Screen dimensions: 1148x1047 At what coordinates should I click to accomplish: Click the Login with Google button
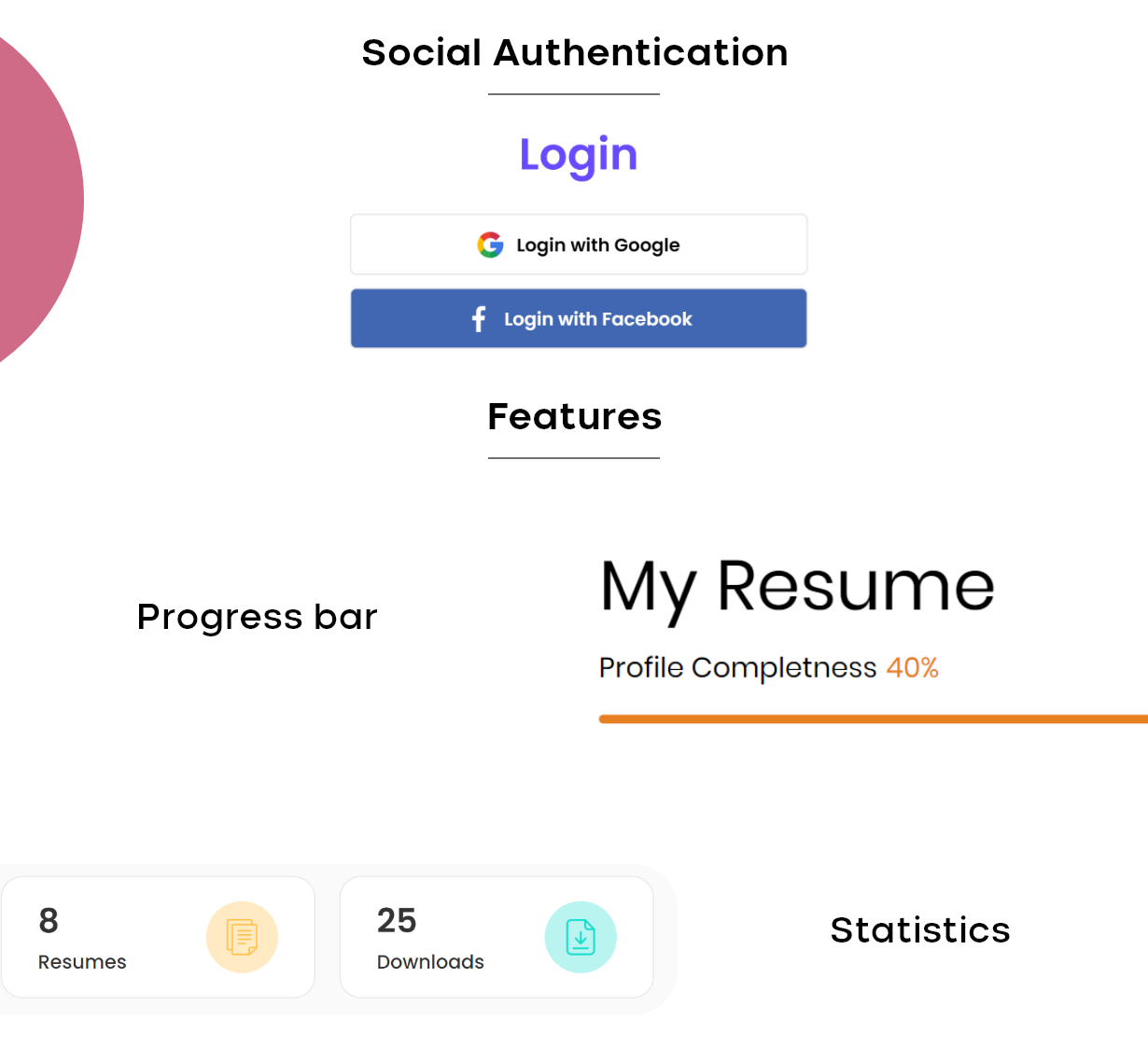[579, 244]
